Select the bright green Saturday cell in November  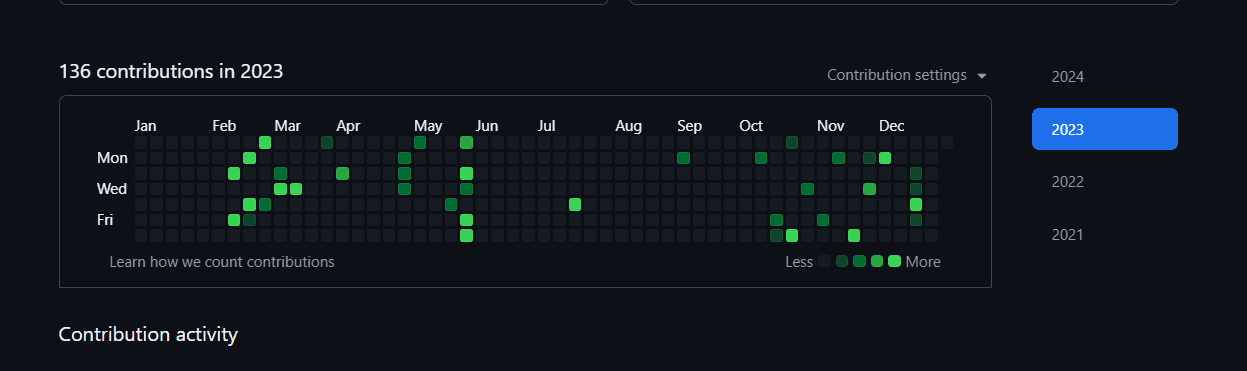(854, 235)
